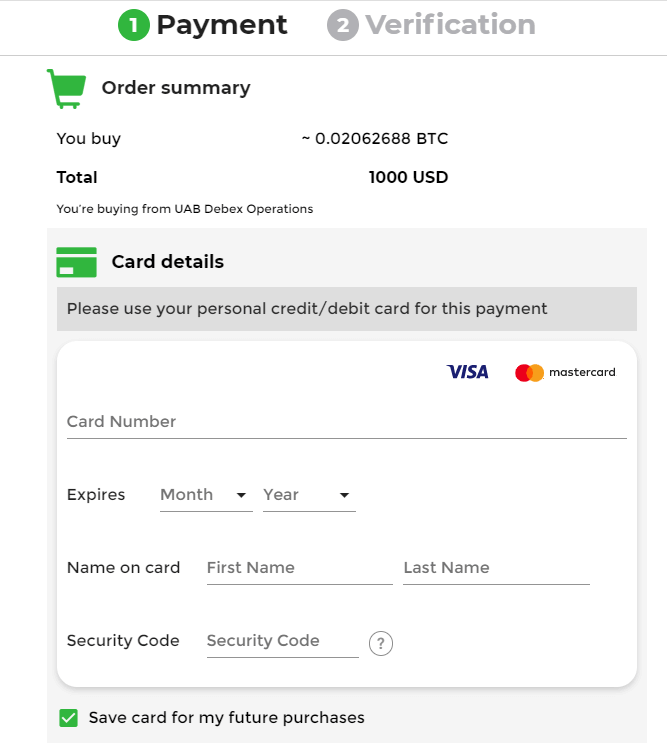Click the BTC amount you buy
This screenshot has height=743, width=667.
375,139
